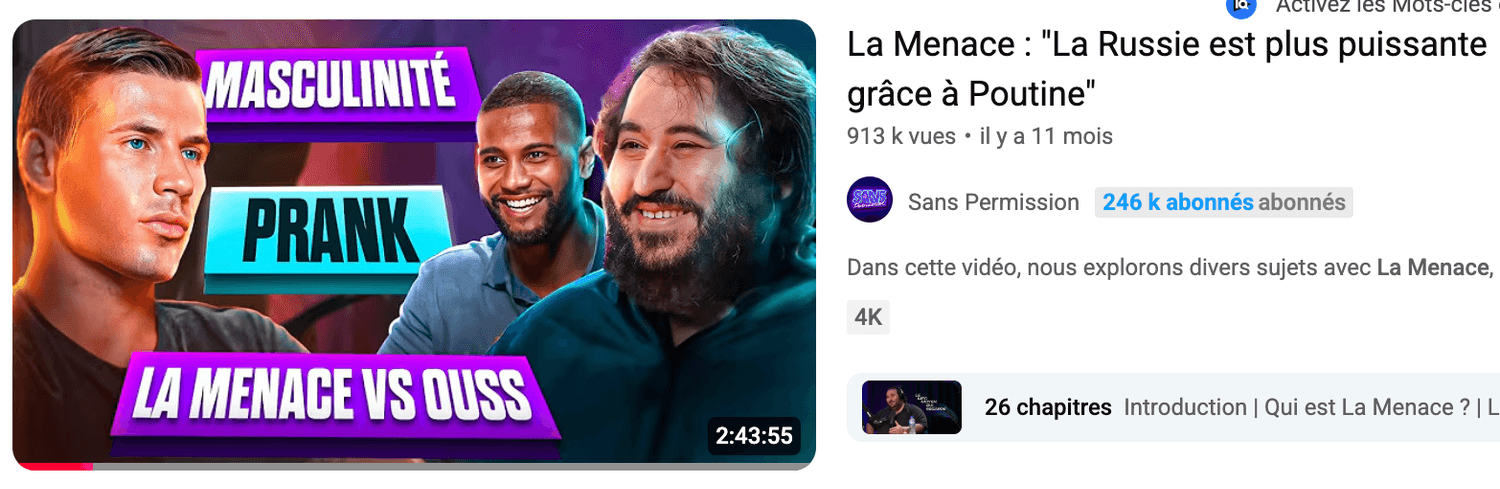Open the chapters preview thumbnail image

(x=911, y=407)
